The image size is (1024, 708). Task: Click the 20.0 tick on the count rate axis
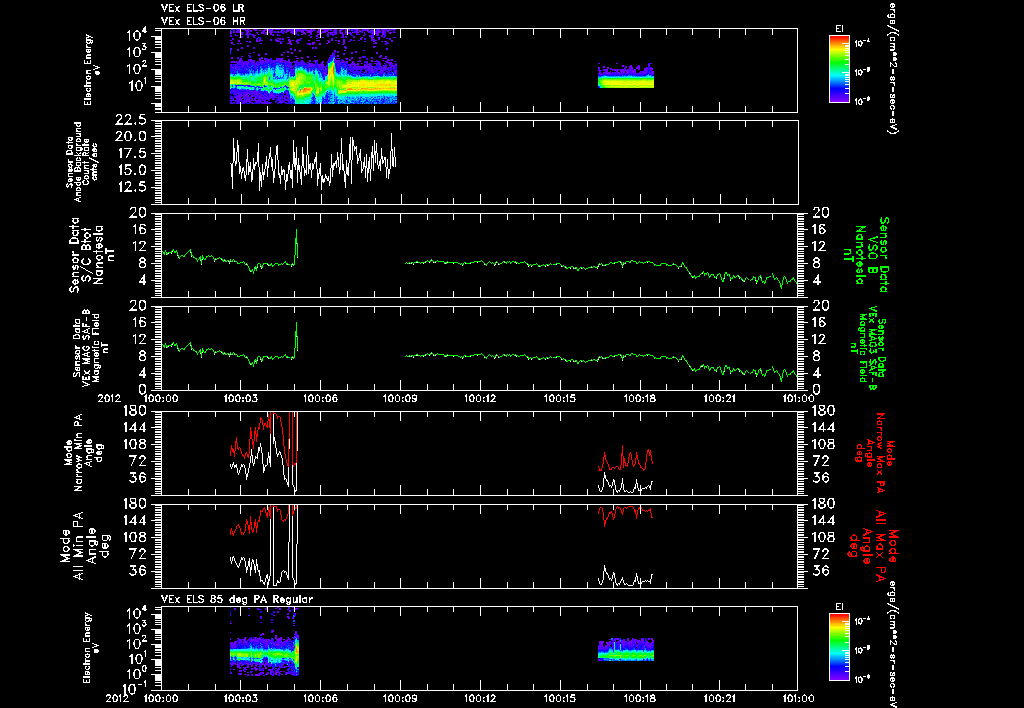coord(130,136)
